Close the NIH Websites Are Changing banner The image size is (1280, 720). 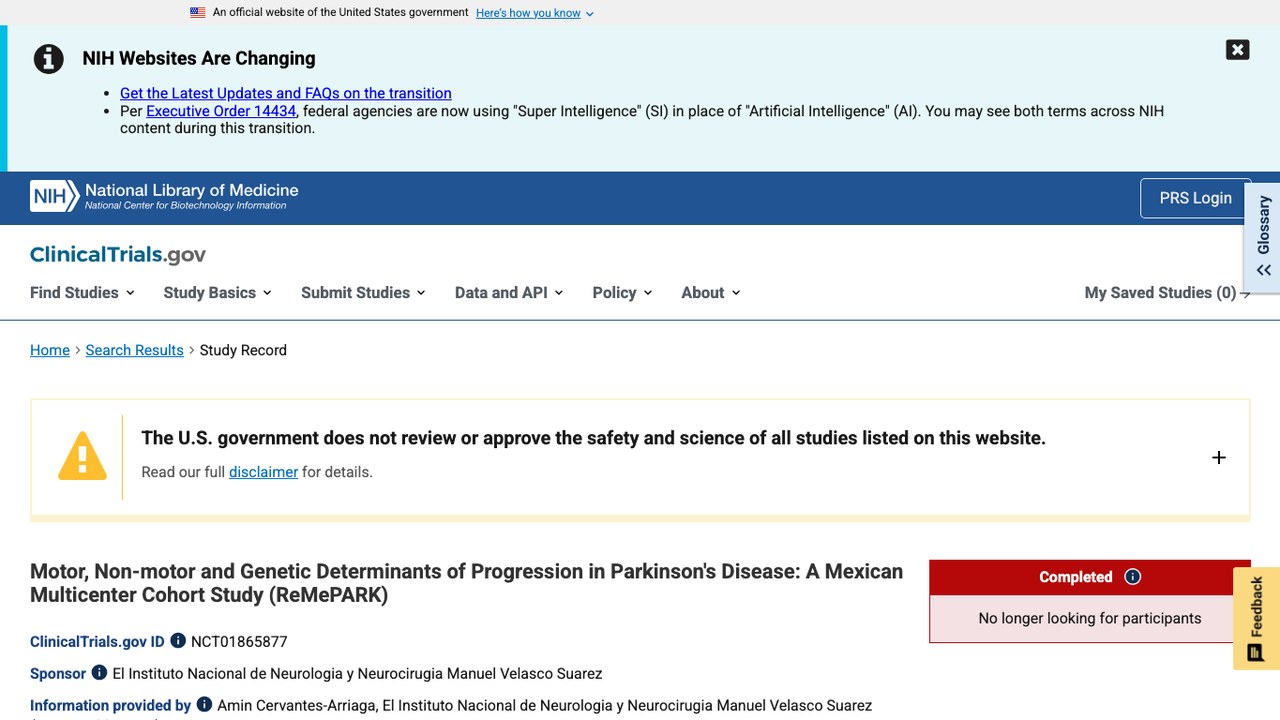[1237, 50]
